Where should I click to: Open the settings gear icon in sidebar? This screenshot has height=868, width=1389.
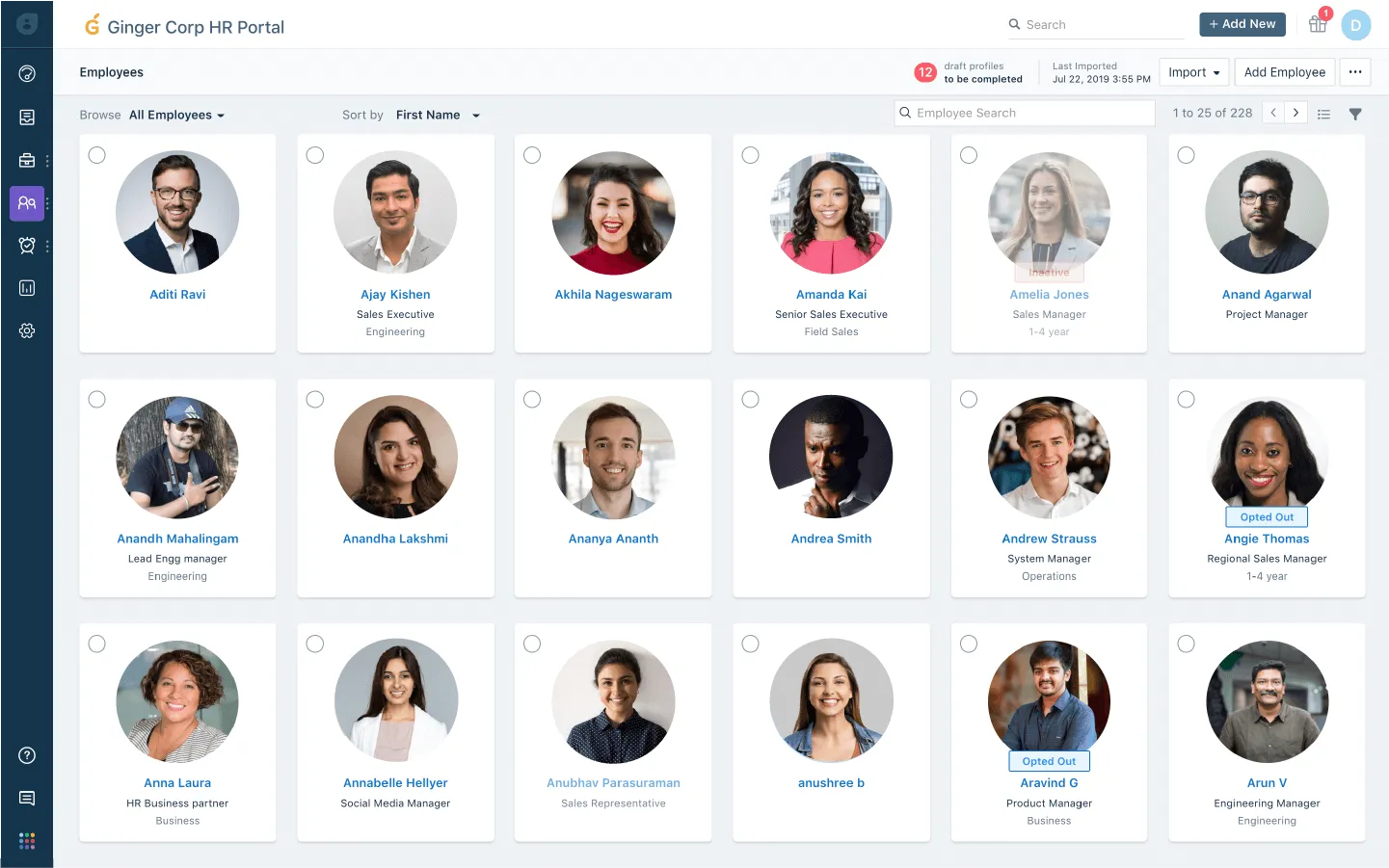(27, 330)
